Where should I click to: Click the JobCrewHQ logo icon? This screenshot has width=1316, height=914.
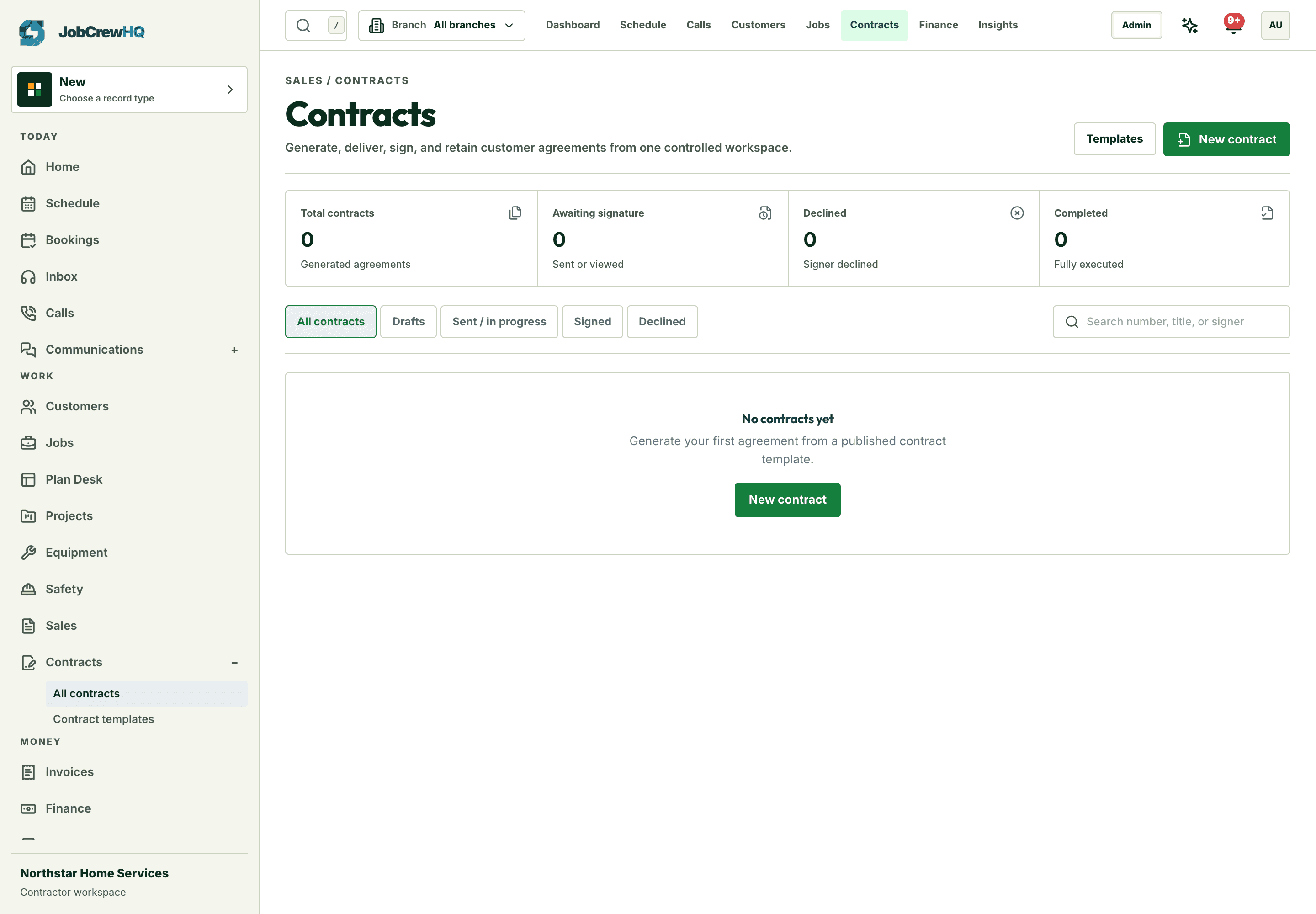pos(32,32)
